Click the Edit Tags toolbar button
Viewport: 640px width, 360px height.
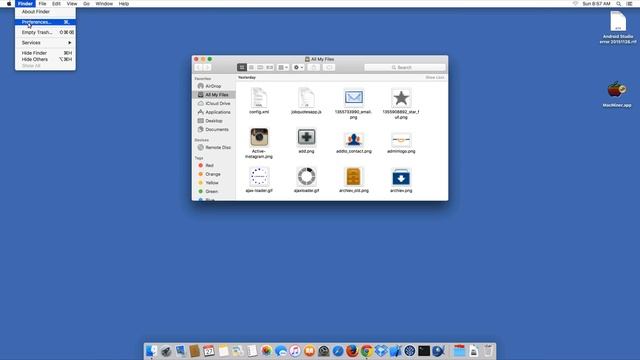point(329,67)
